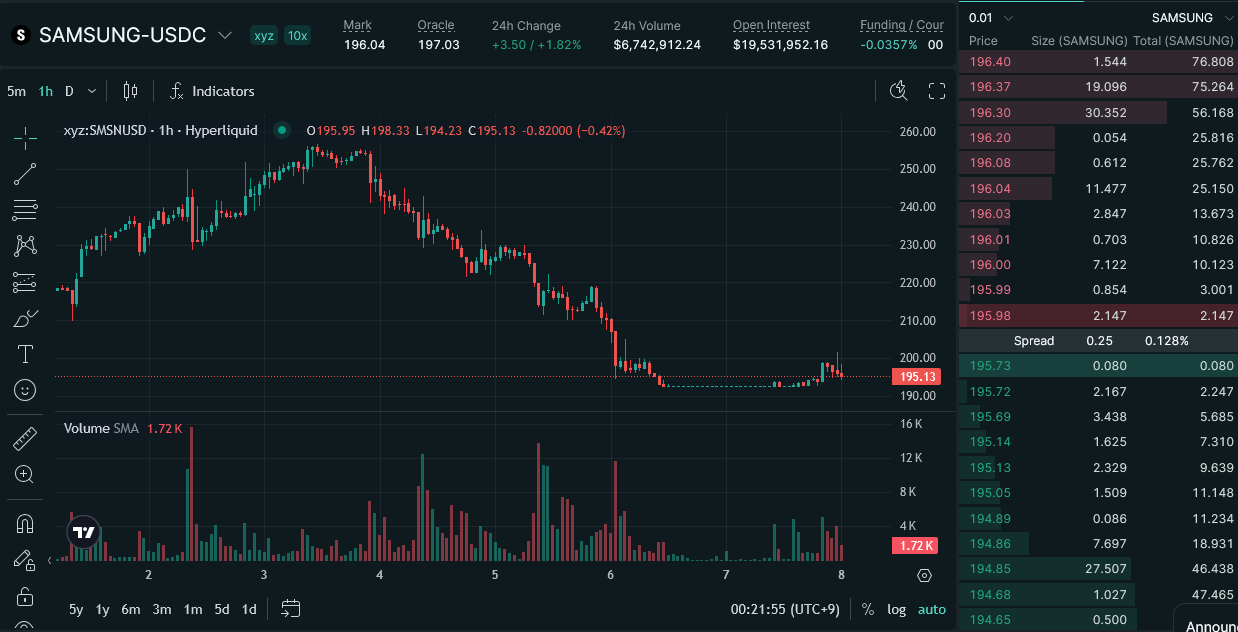Open the 0.01 price grouping dropdown

pos(991,18)
